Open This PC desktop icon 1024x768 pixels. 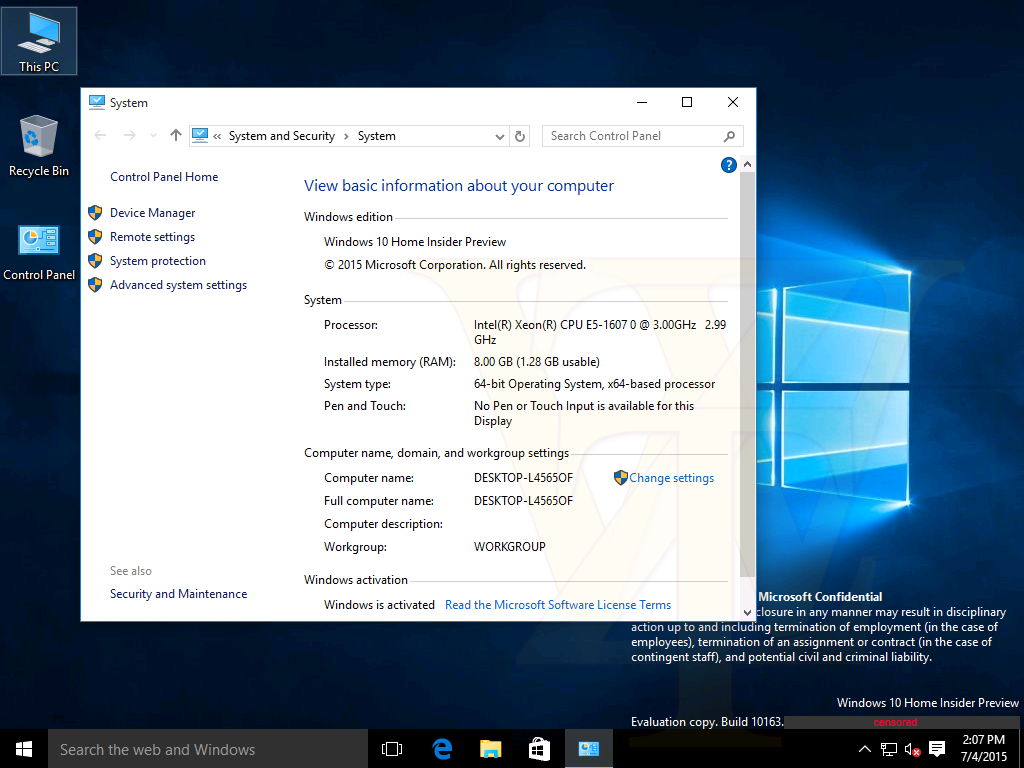[39, 41]
